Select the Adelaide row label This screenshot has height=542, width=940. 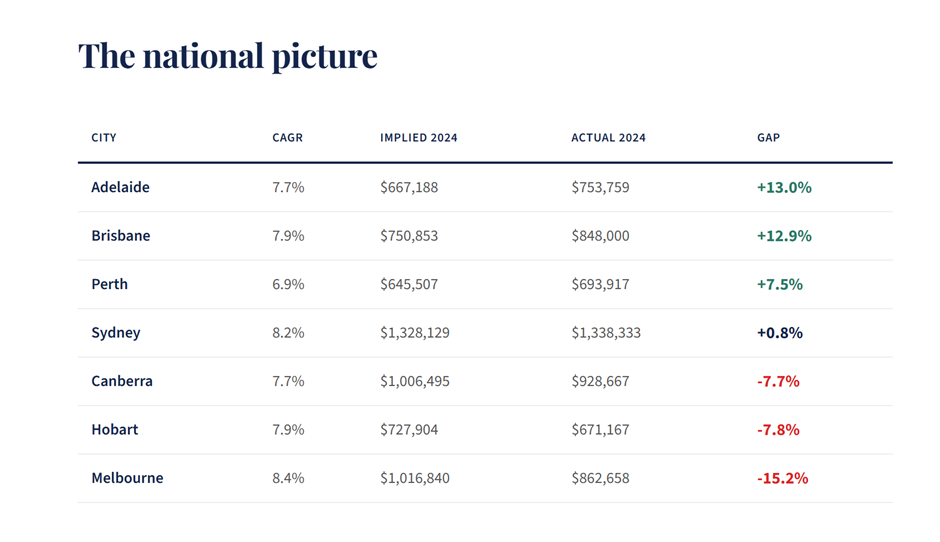coord(120,187)
